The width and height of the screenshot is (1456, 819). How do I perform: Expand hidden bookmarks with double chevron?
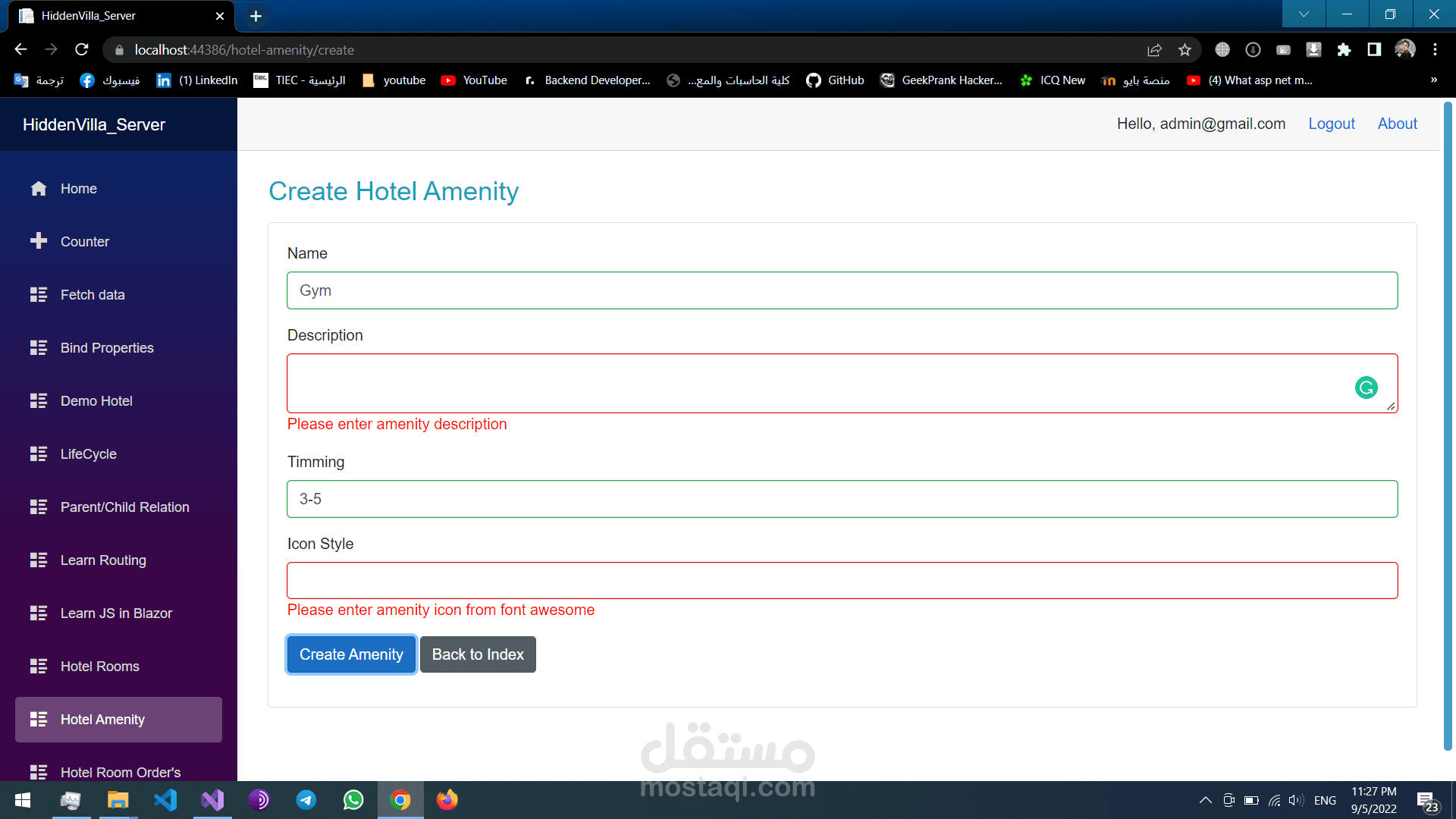coord(1433,80)
